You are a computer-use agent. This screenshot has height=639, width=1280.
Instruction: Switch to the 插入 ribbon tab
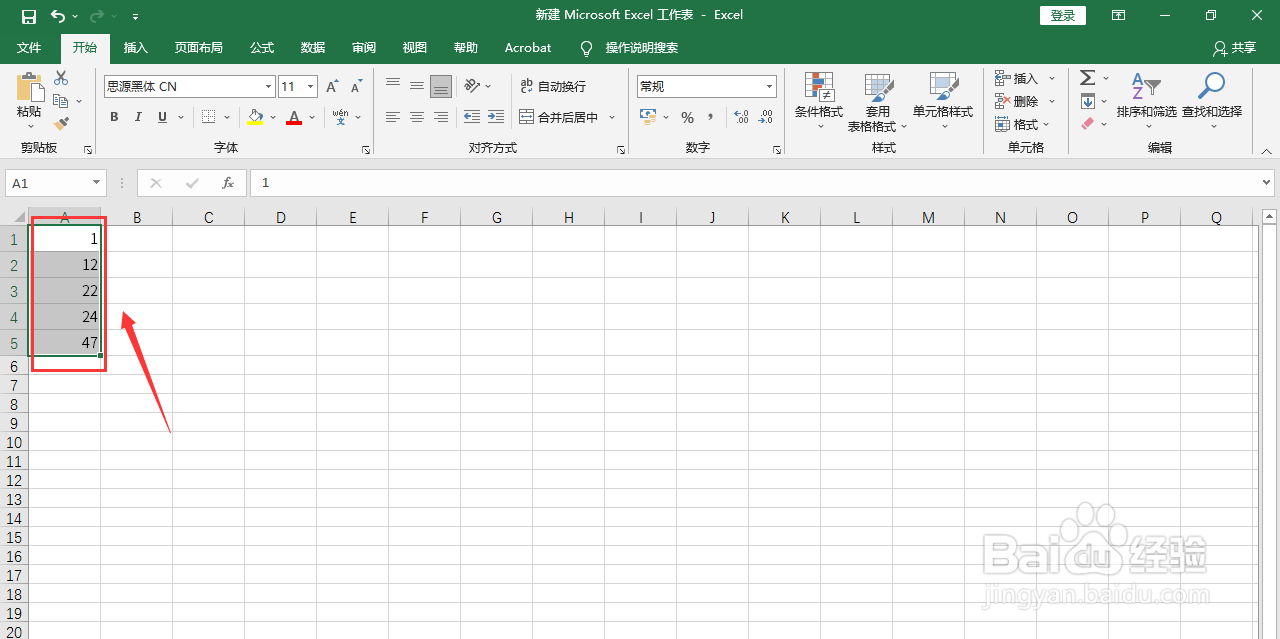(136, 48)
